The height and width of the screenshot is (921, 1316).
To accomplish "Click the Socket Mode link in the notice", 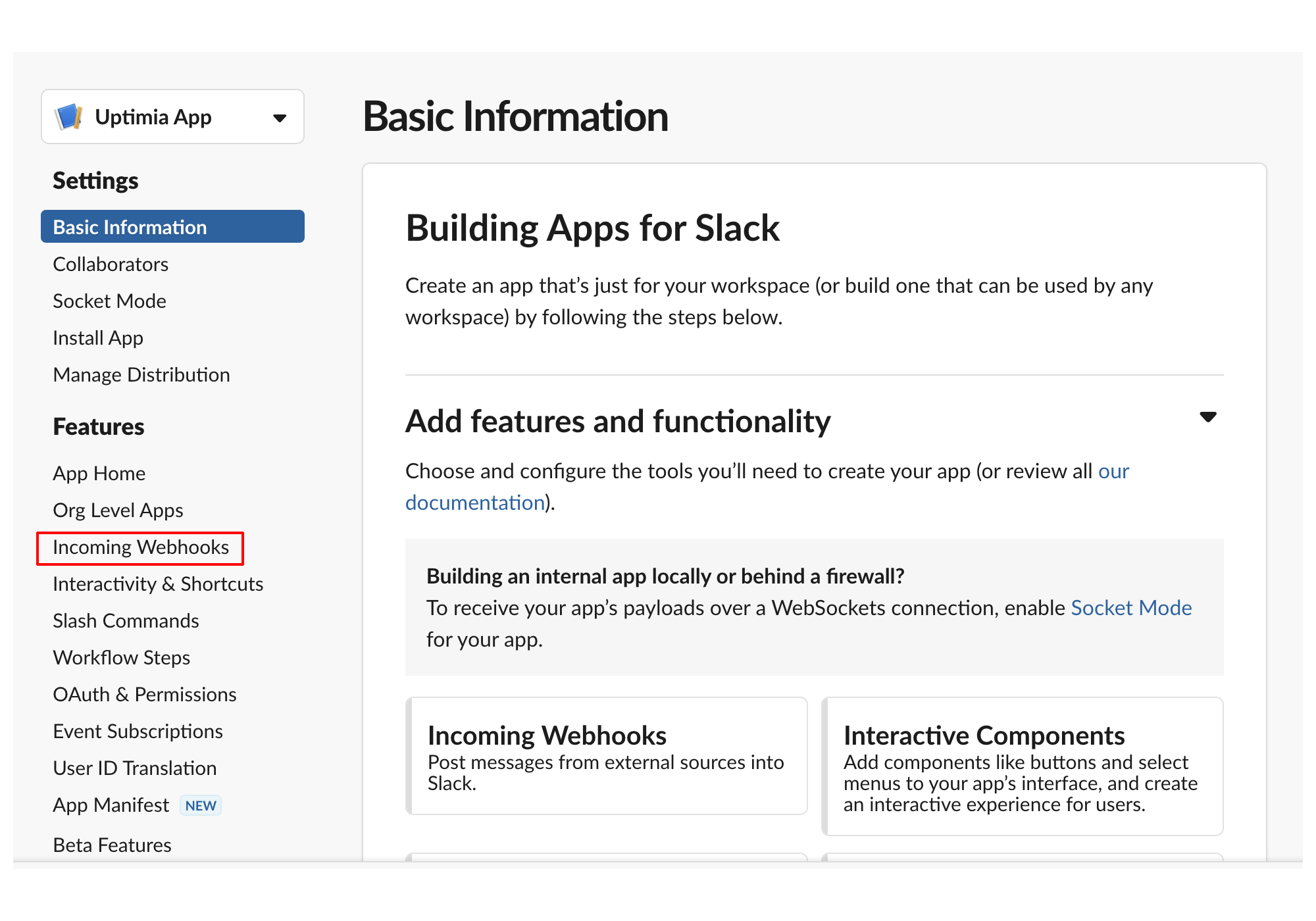I will (1132, 608).
